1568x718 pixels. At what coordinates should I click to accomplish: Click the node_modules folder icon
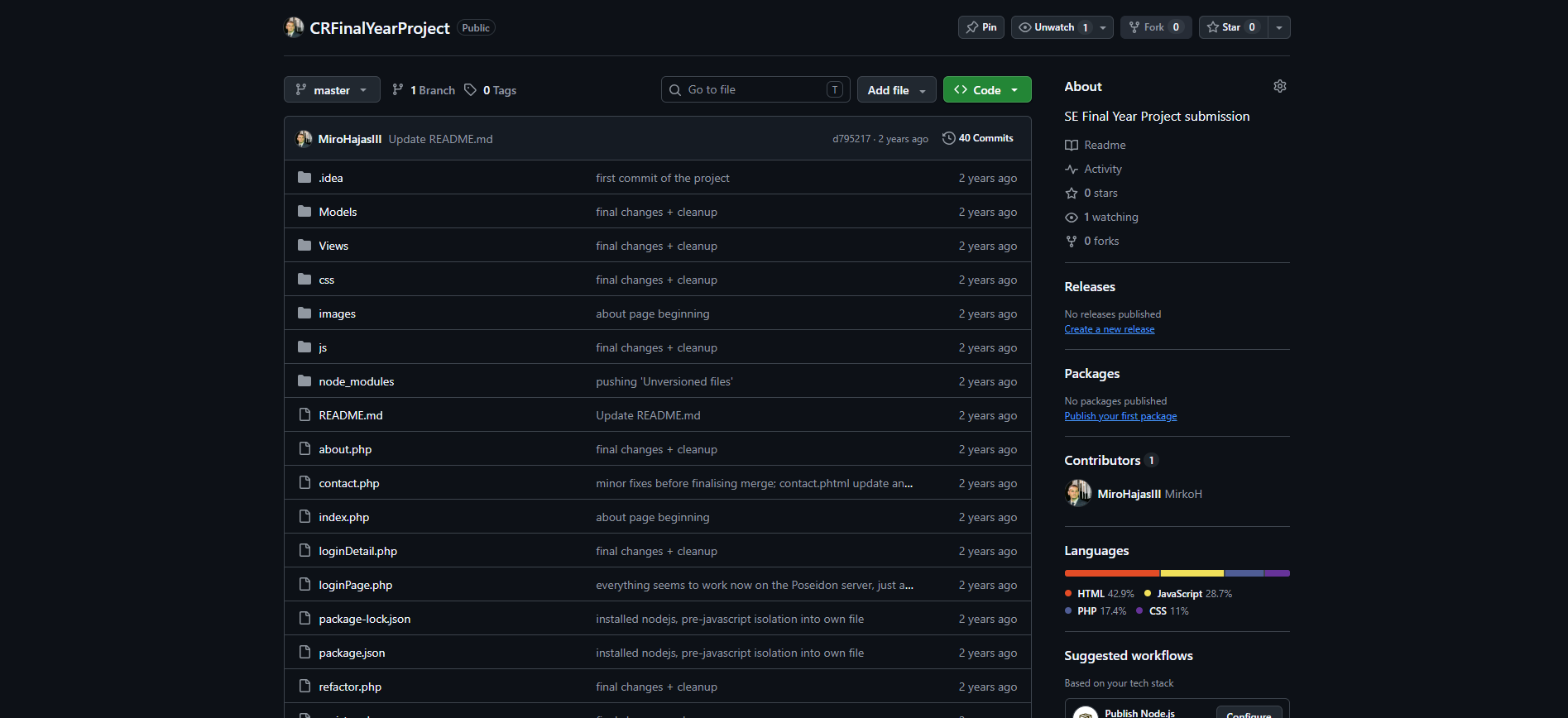(304, 381)
